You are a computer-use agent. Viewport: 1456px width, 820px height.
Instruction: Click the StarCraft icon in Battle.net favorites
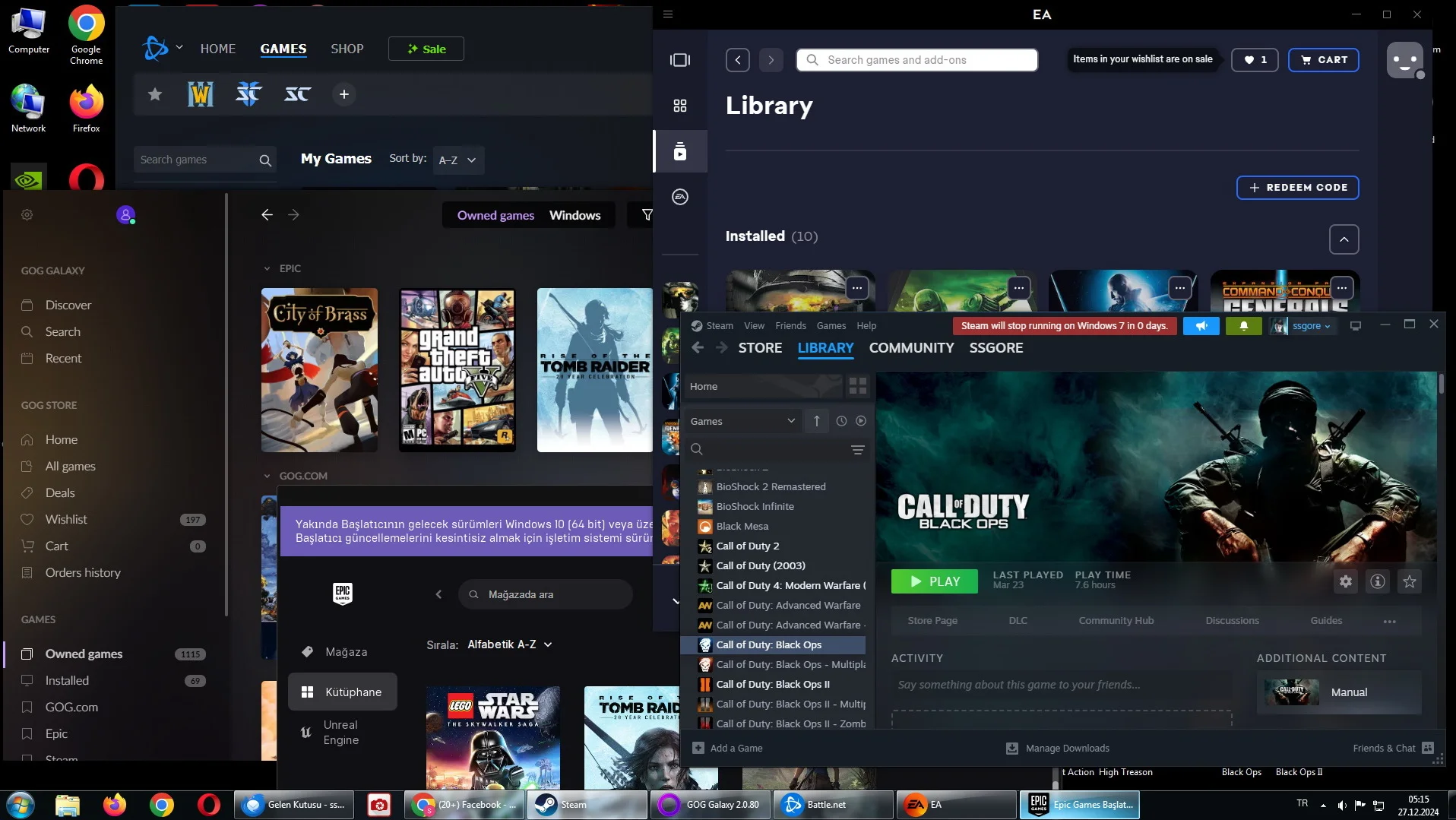[x=297, y=94]
